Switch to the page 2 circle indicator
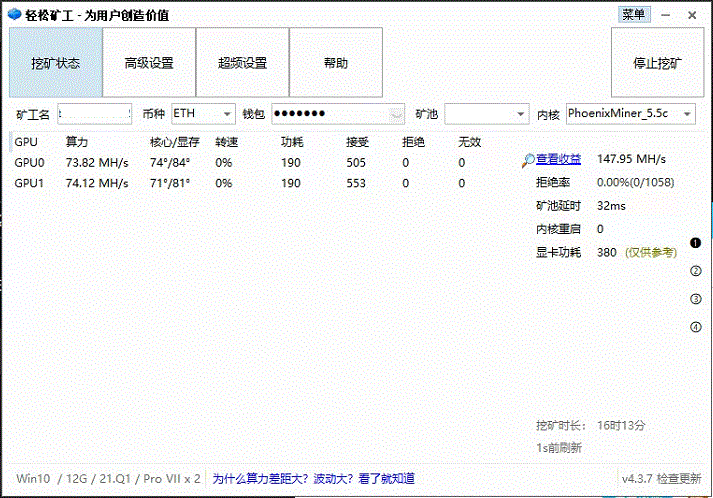 click(x=695, y=271)
